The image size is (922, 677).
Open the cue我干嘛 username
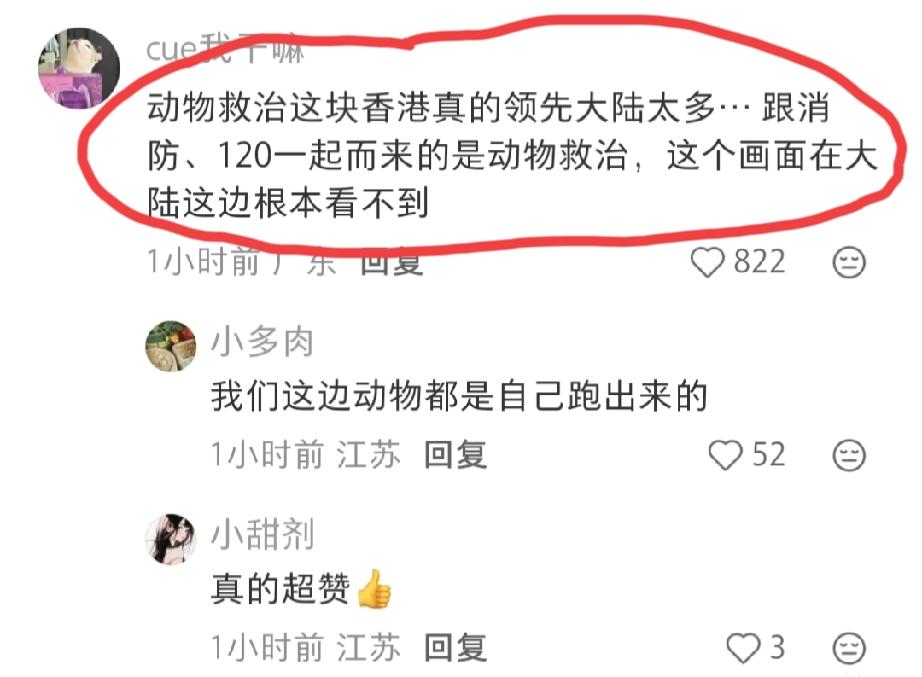coord(225,48)
